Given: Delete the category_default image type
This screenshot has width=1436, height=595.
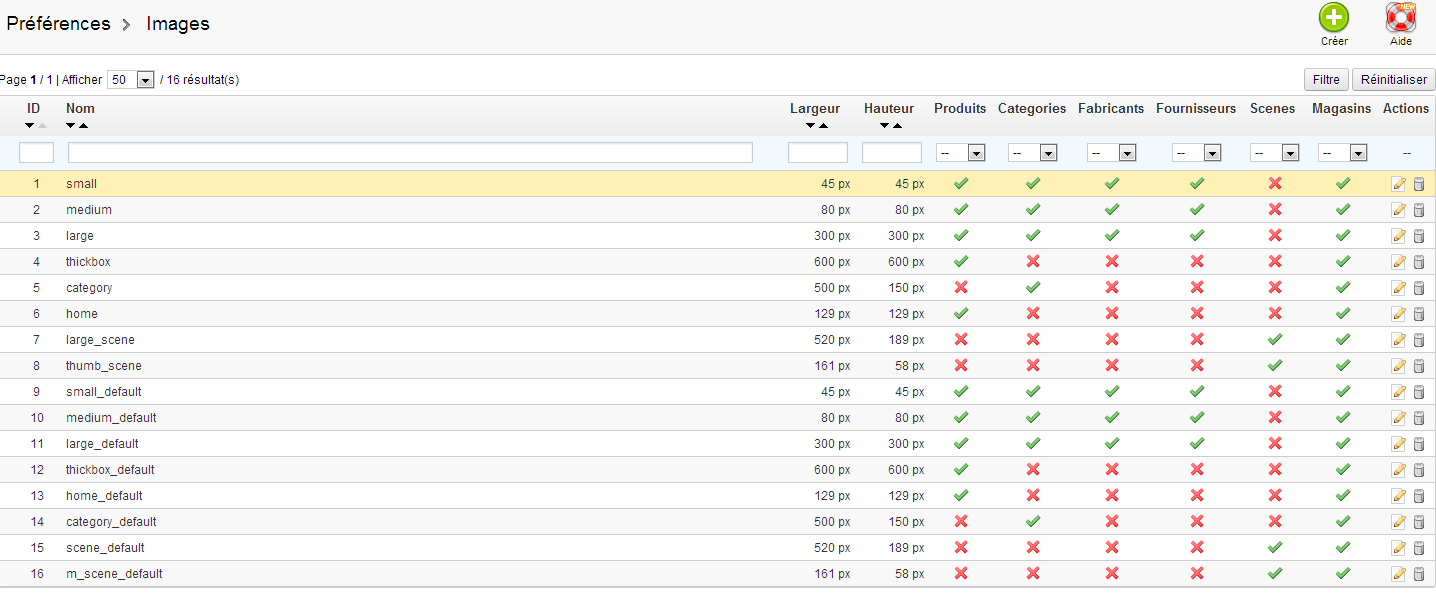Looking at the screenshot, I should 1418,522.
